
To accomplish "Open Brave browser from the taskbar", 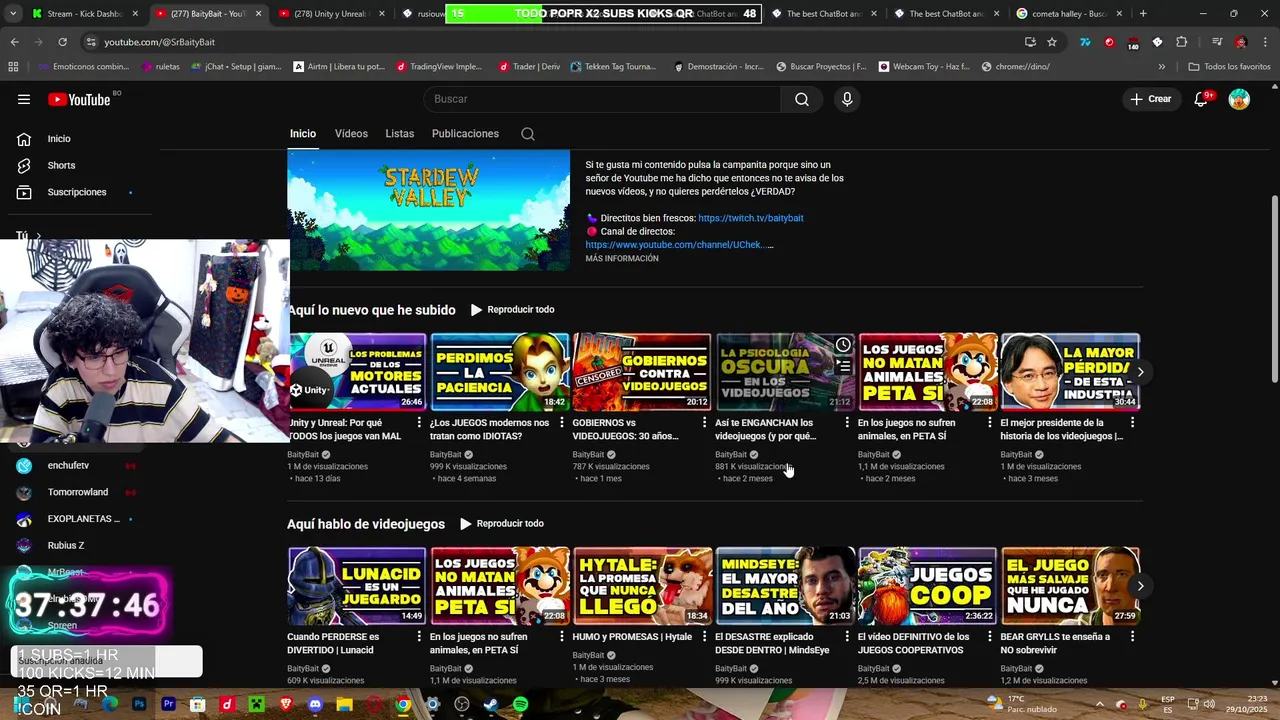I will (287, 704).
